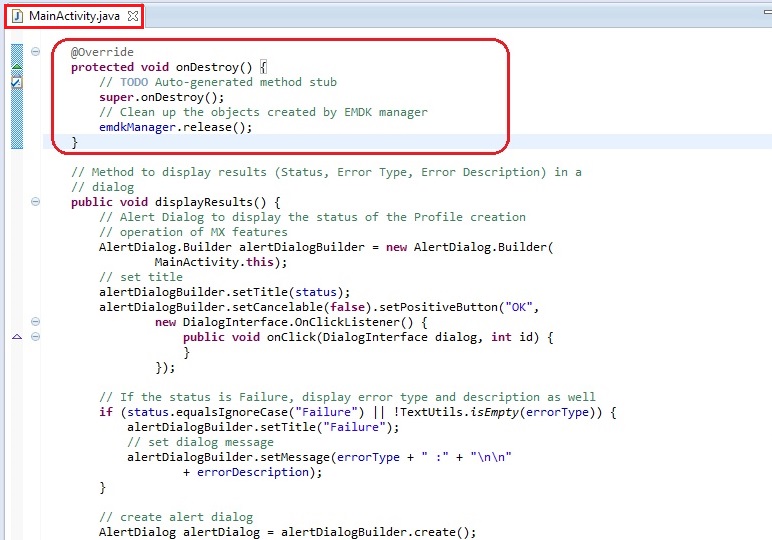Collapse the onDestroy method fold
The image size is (772, 540).
tap(36, 52)
